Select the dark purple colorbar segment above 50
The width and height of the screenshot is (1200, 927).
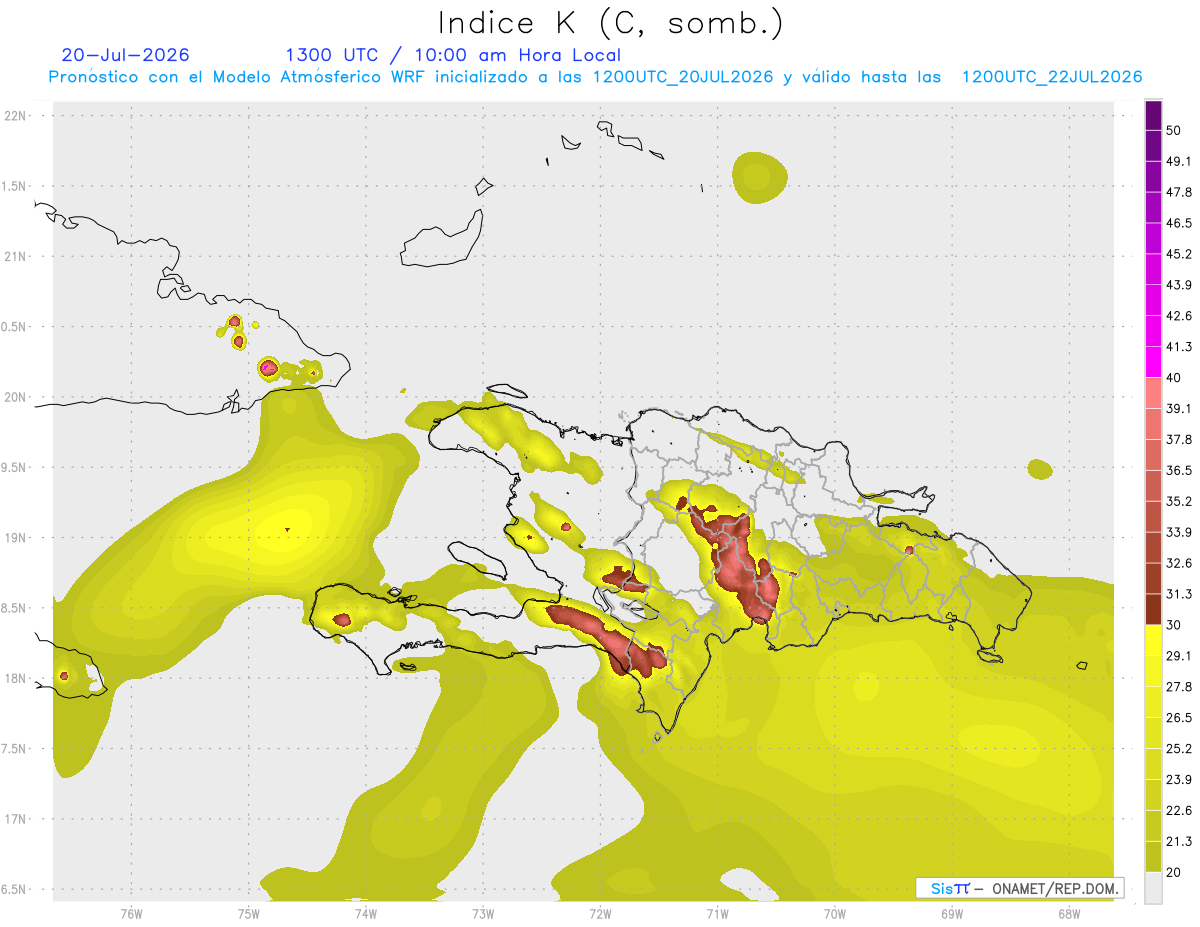point(1153,116)
